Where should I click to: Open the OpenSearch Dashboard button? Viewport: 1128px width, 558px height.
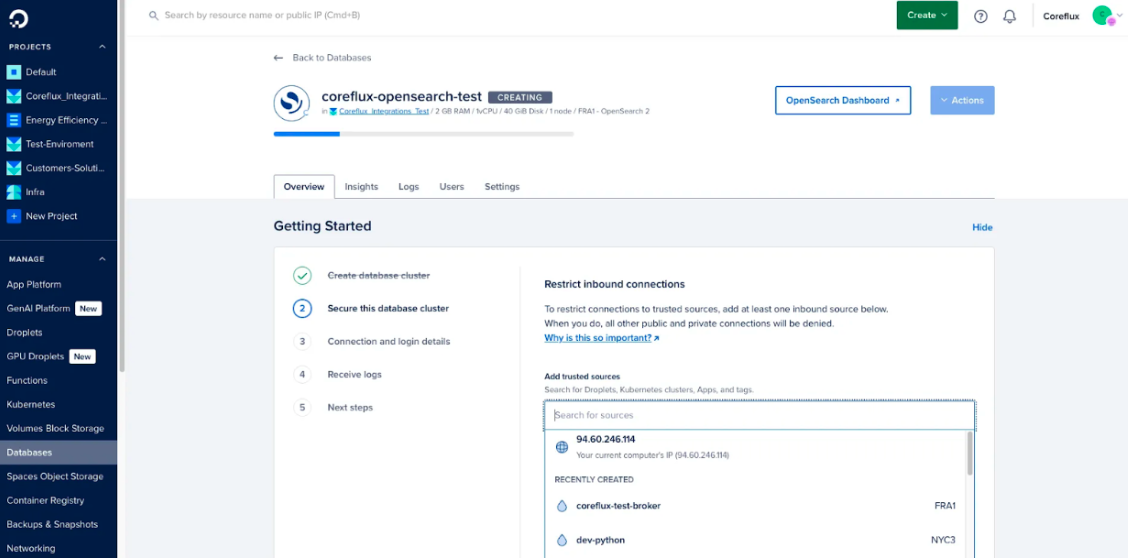pyautogui.click(x=842, y=101)
